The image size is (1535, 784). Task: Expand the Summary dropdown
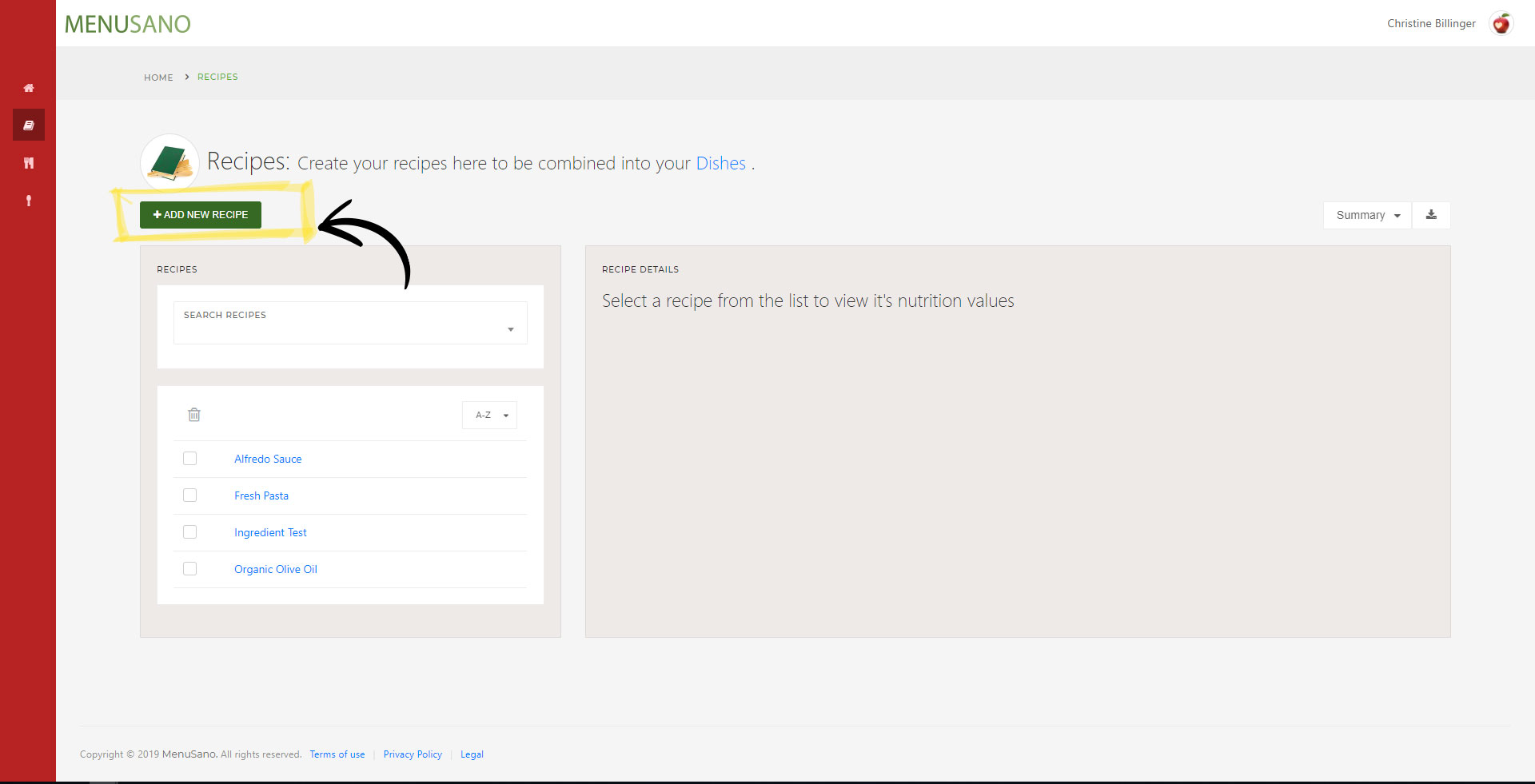click(x=1367, y=215)
